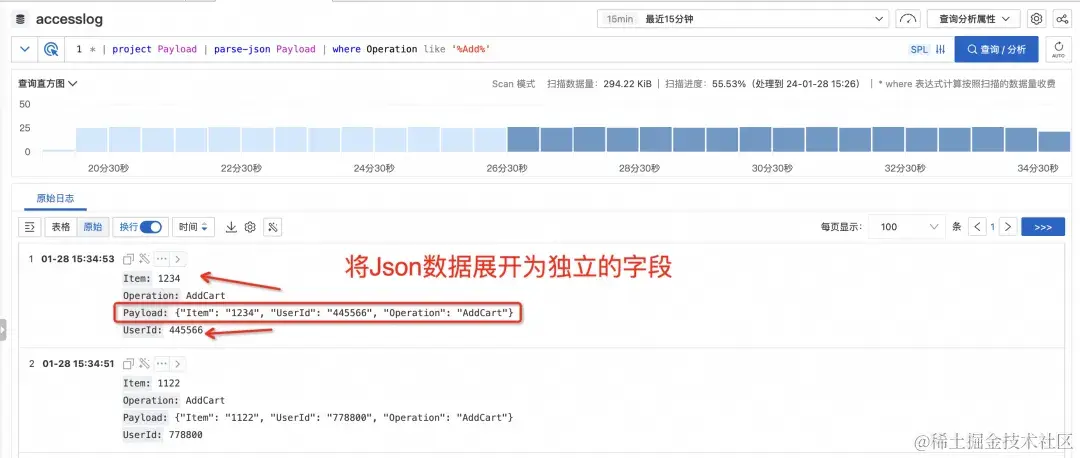Open the 查询分析属性 dropdown
This screenshot has height=458, width=1080.
click(x=973, y=19)
